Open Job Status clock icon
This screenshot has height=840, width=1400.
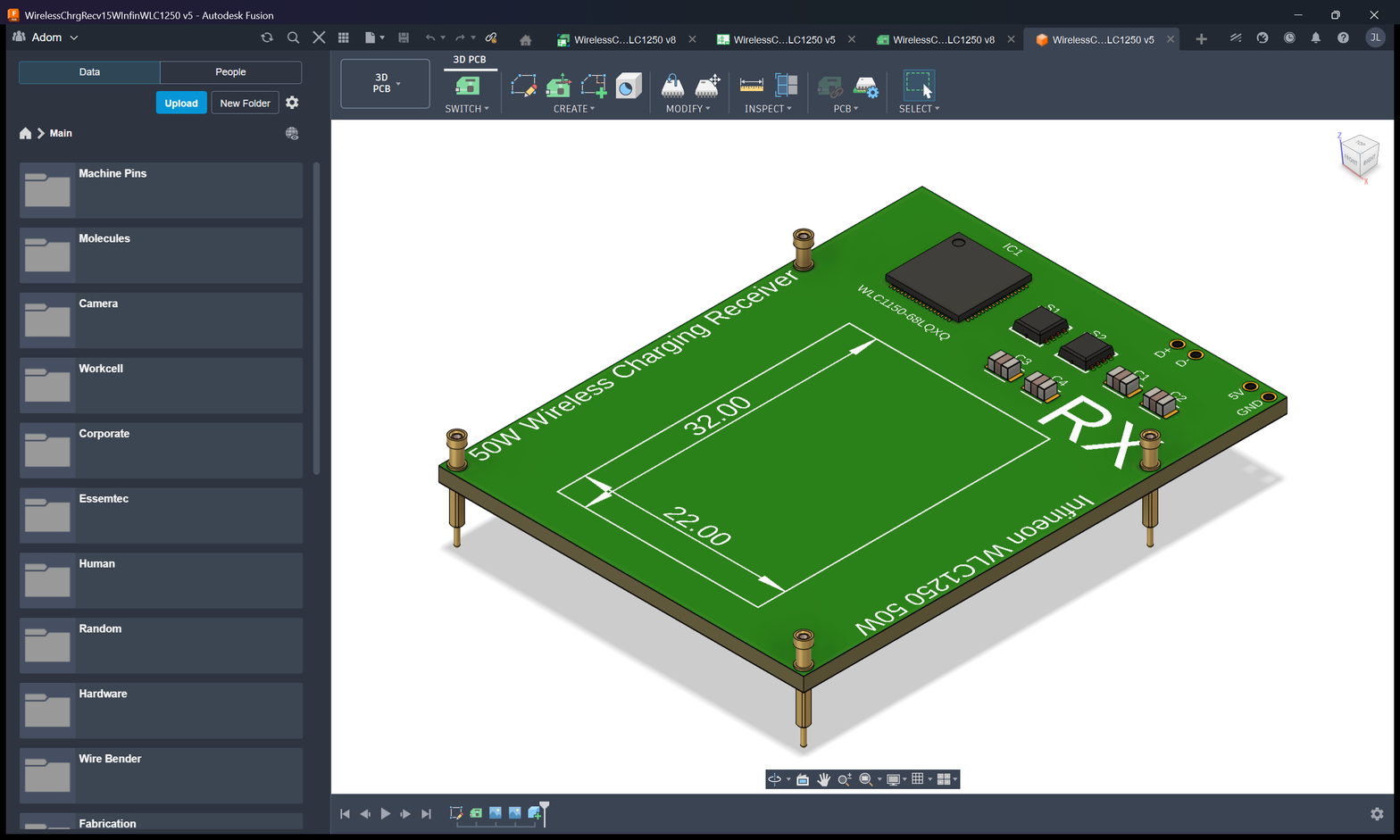pyautogui.click(x=1289, y=37)
